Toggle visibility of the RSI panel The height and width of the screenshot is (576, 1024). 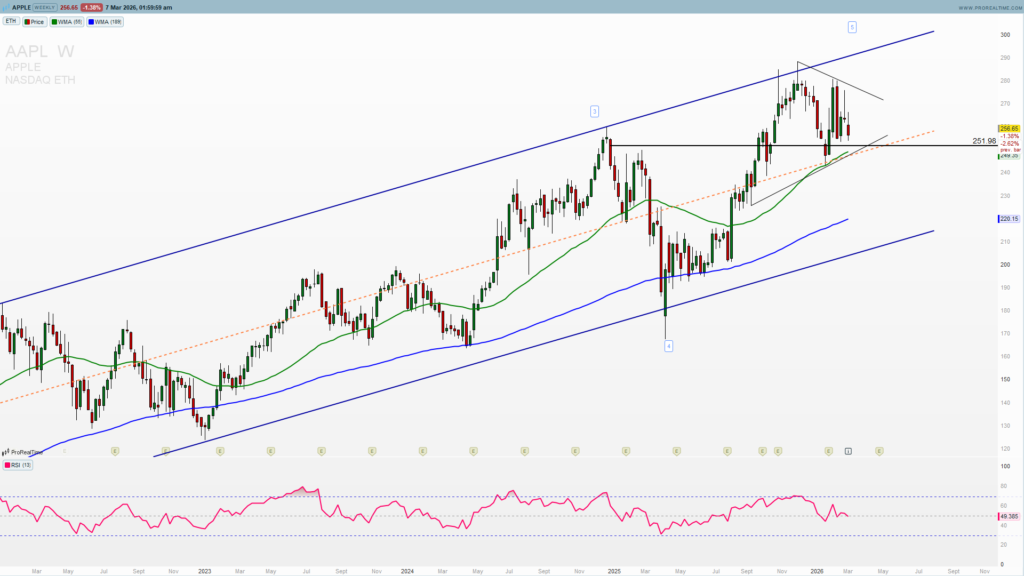[8, 465]
